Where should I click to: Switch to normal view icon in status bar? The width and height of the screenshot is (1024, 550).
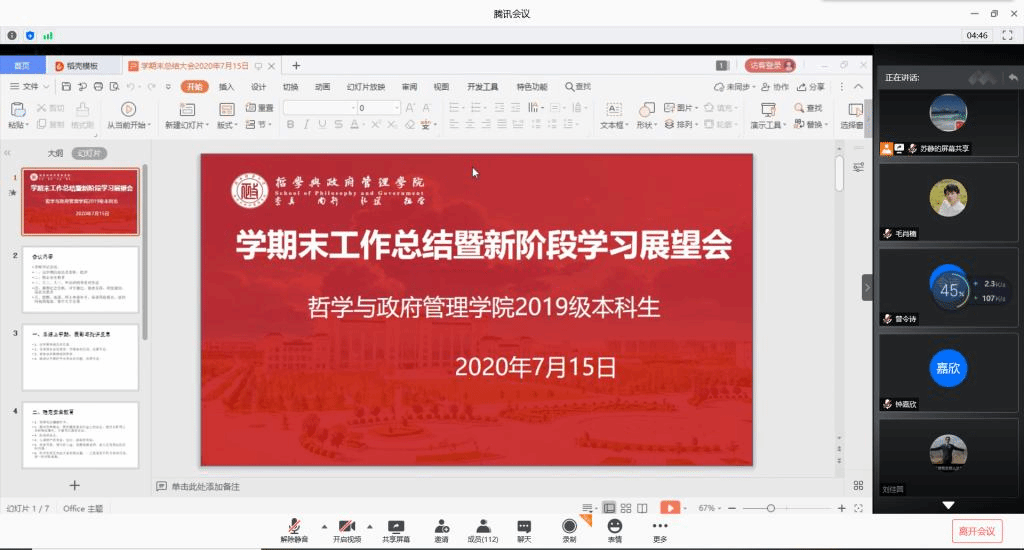609,508
